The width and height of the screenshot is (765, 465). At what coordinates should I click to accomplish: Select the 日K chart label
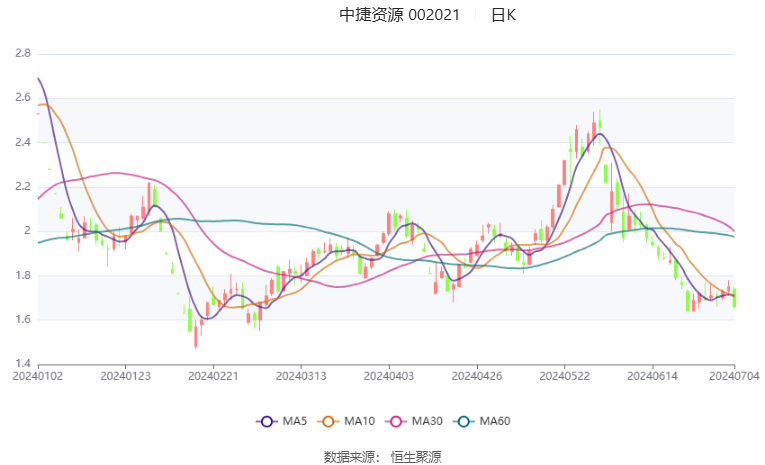(x=503, y=15)
